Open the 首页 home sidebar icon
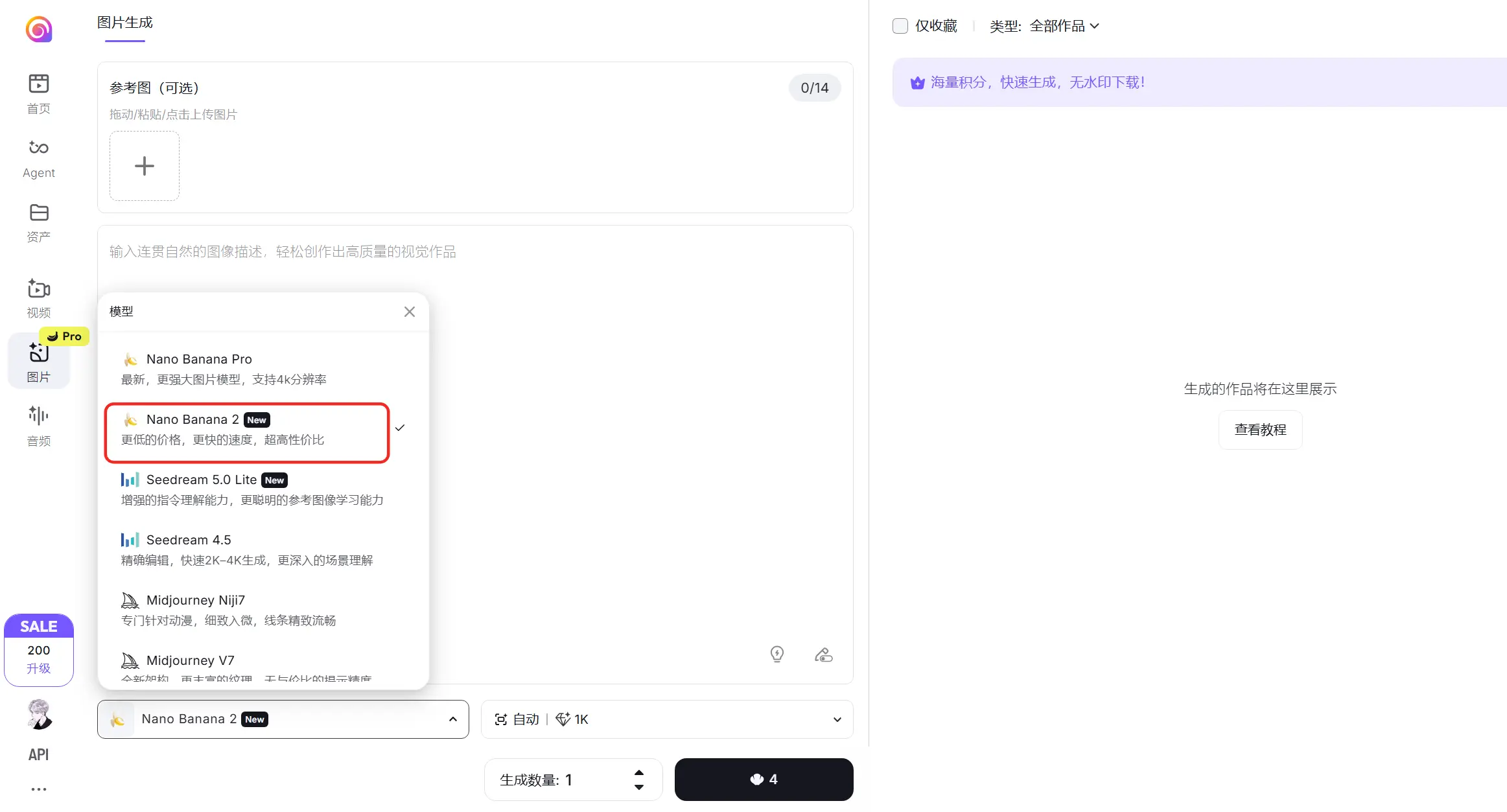 click(38, 84)
